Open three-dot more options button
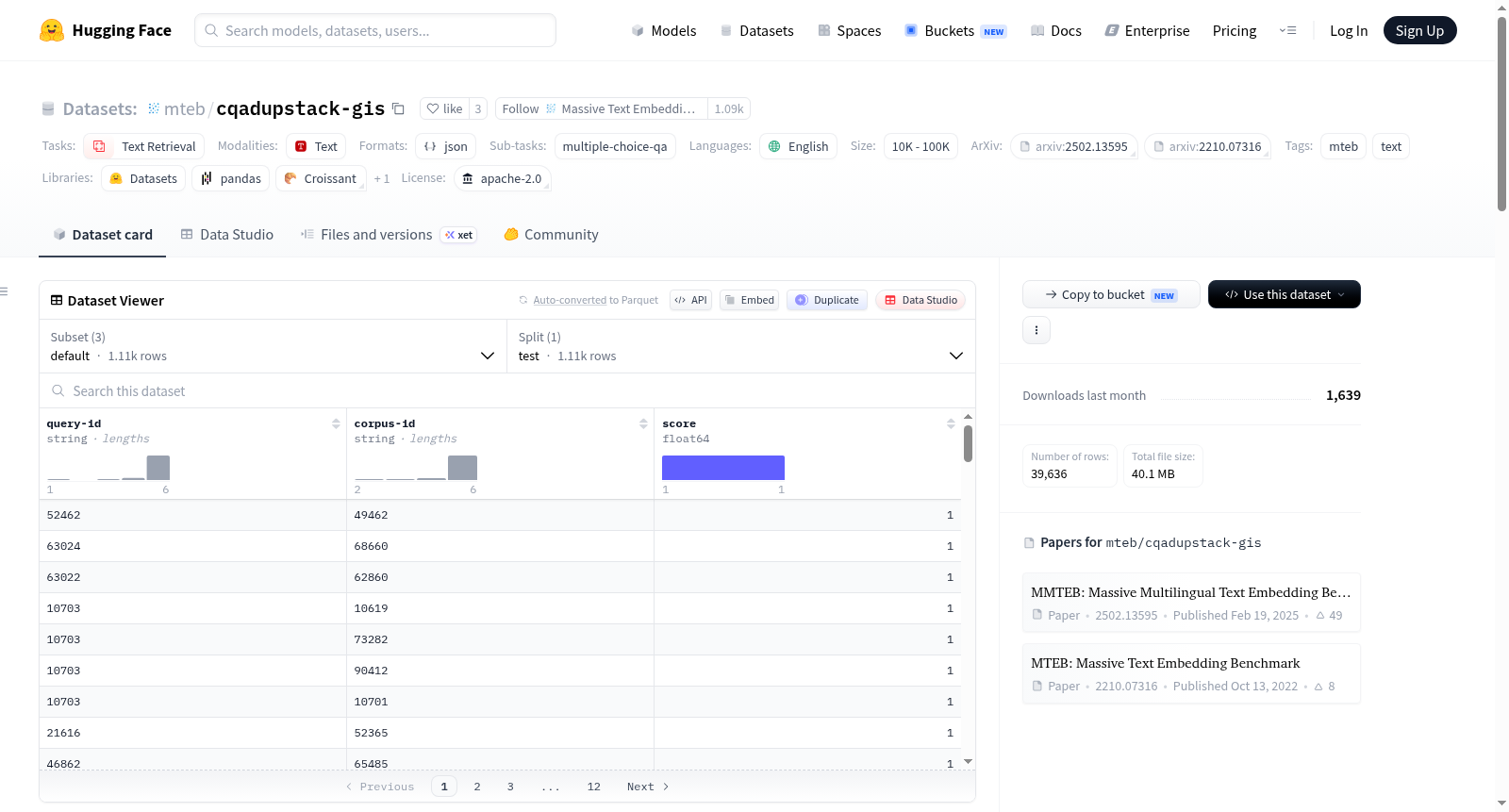1509x812 pixels. click(1036, 330)
